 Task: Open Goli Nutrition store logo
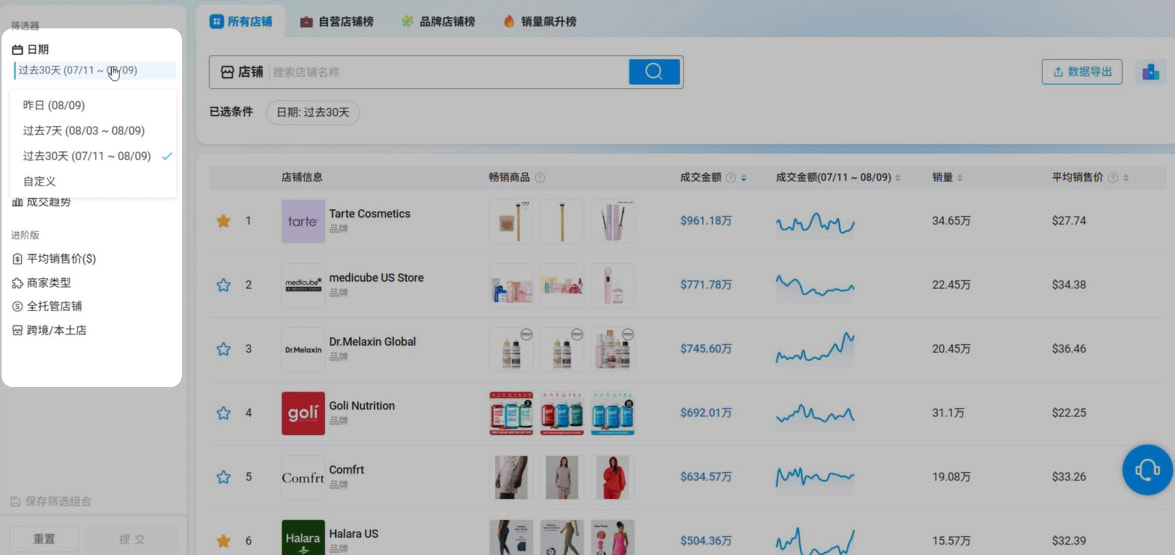click(x=303, y=413)
